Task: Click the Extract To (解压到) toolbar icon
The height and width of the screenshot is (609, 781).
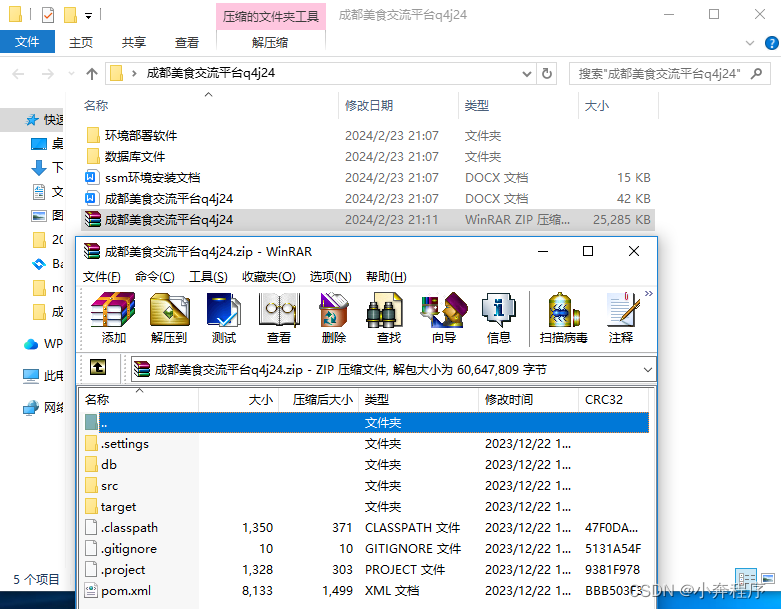Action: click(169, 318)
